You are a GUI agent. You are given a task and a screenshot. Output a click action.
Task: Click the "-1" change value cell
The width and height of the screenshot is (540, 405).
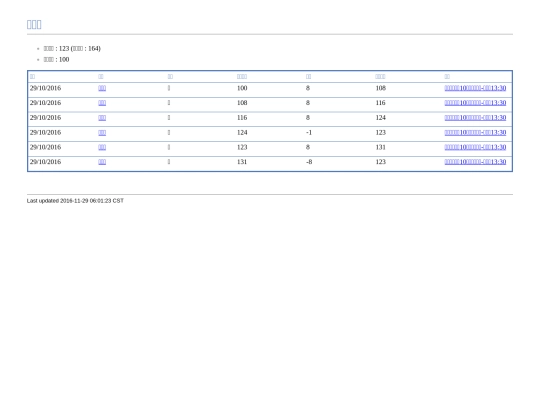tap(309, 133)
